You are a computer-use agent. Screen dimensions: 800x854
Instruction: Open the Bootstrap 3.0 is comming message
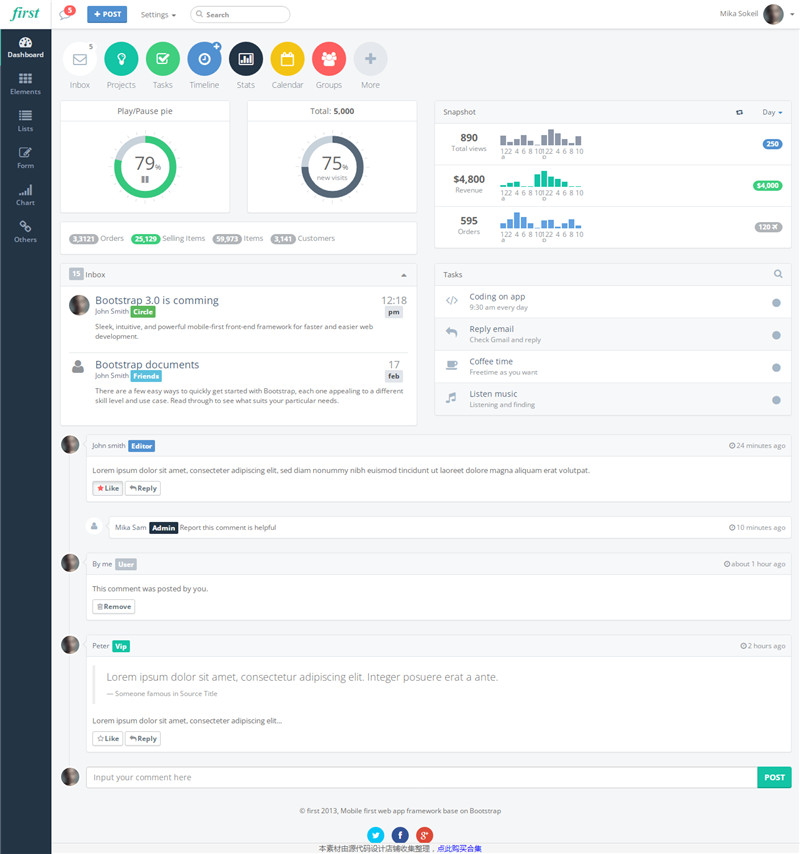[x=157, y=300]
